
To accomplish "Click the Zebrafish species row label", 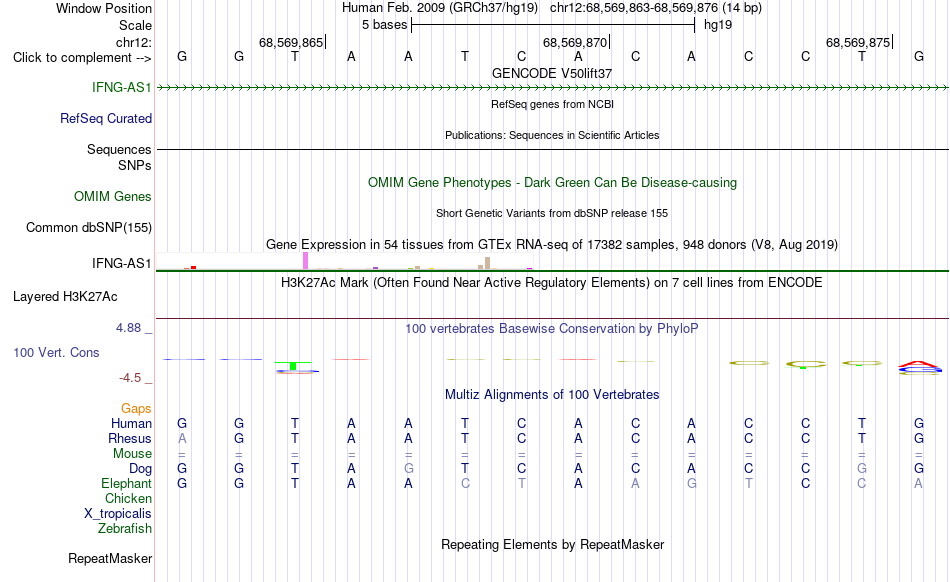I will point(124,528).
